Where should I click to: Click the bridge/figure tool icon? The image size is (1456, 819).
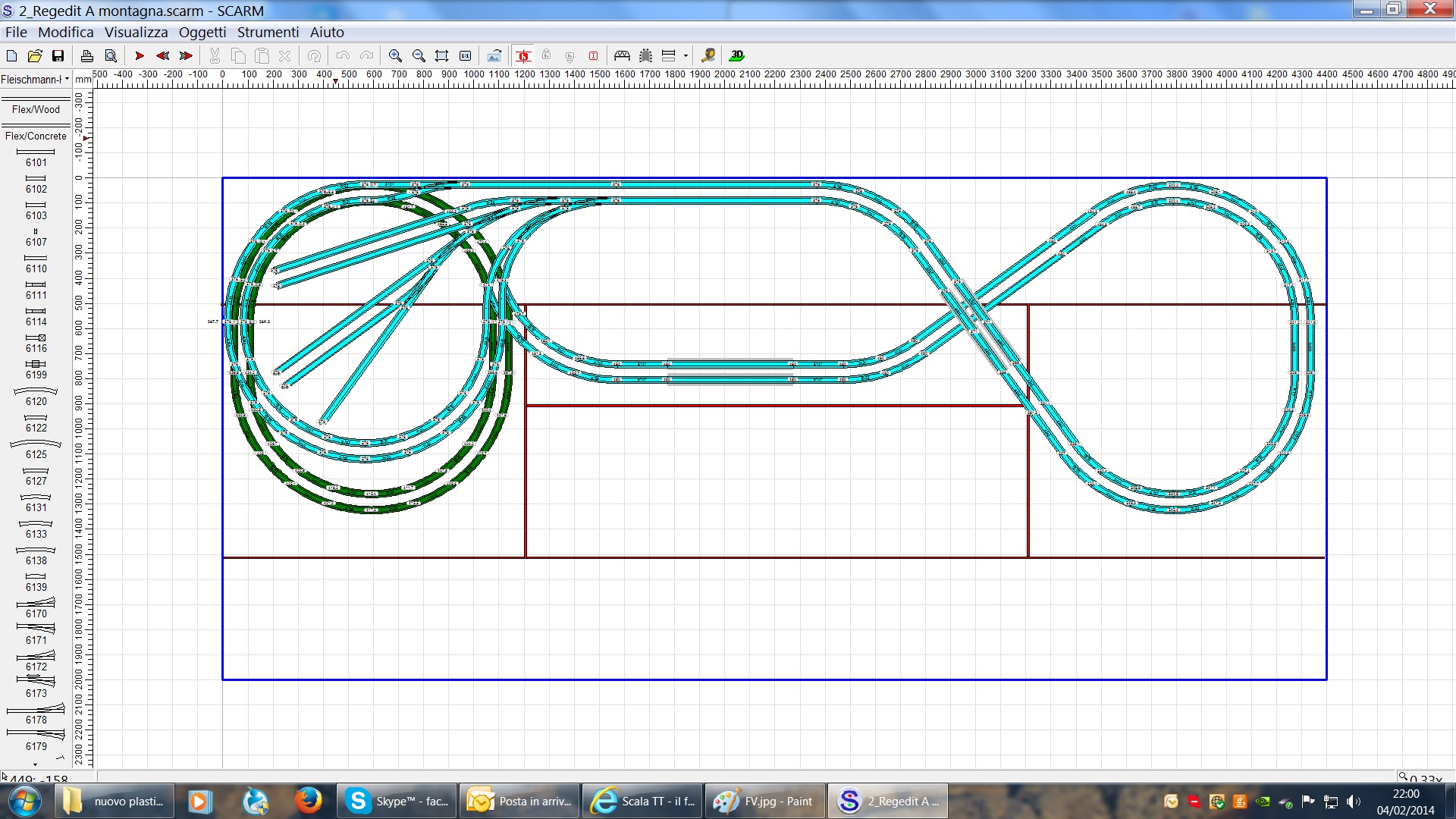tap(623, 56)
